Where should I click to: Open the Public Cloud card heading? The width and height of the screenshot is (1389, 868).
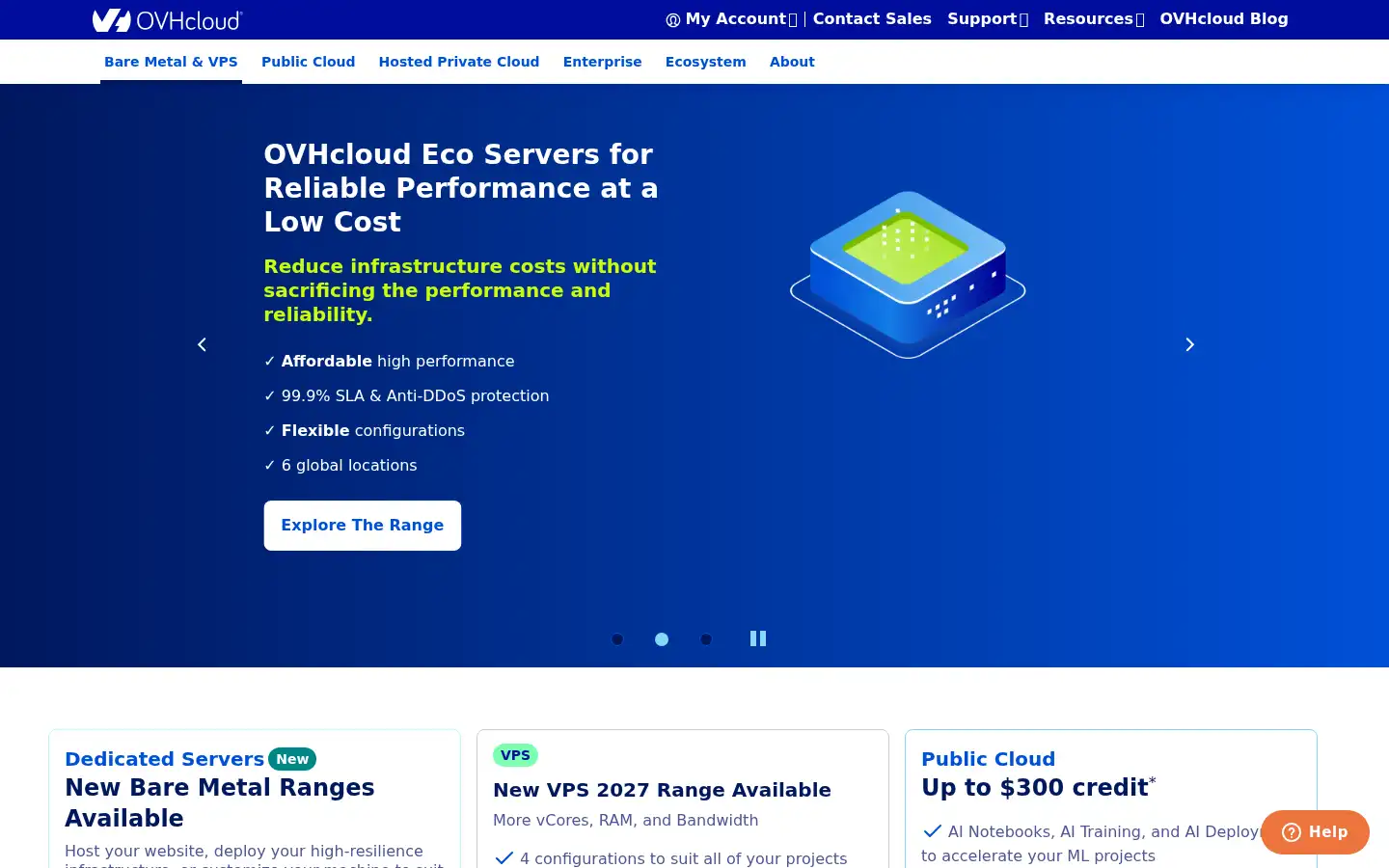click(x=988, y=759)
